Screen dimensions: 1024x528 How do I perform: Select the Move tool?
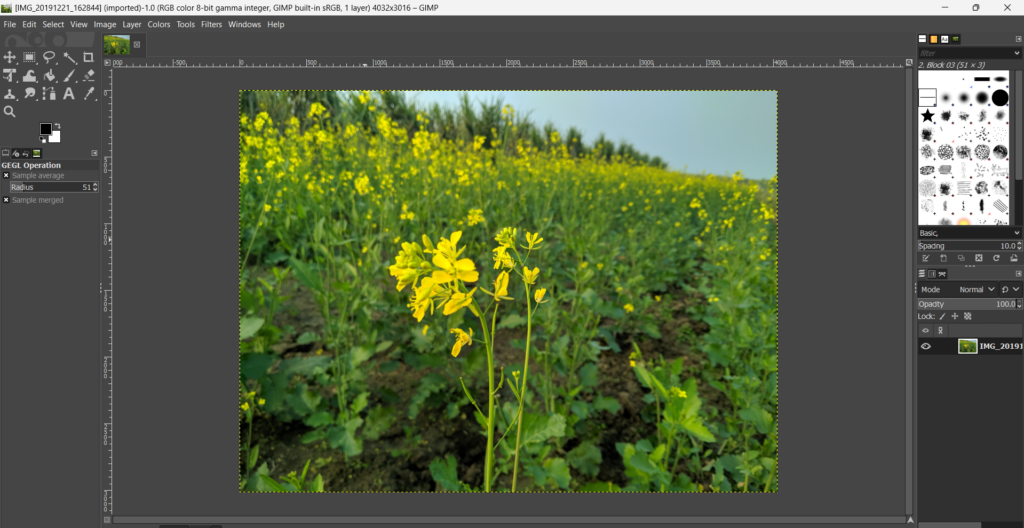(x=10, y=57)
